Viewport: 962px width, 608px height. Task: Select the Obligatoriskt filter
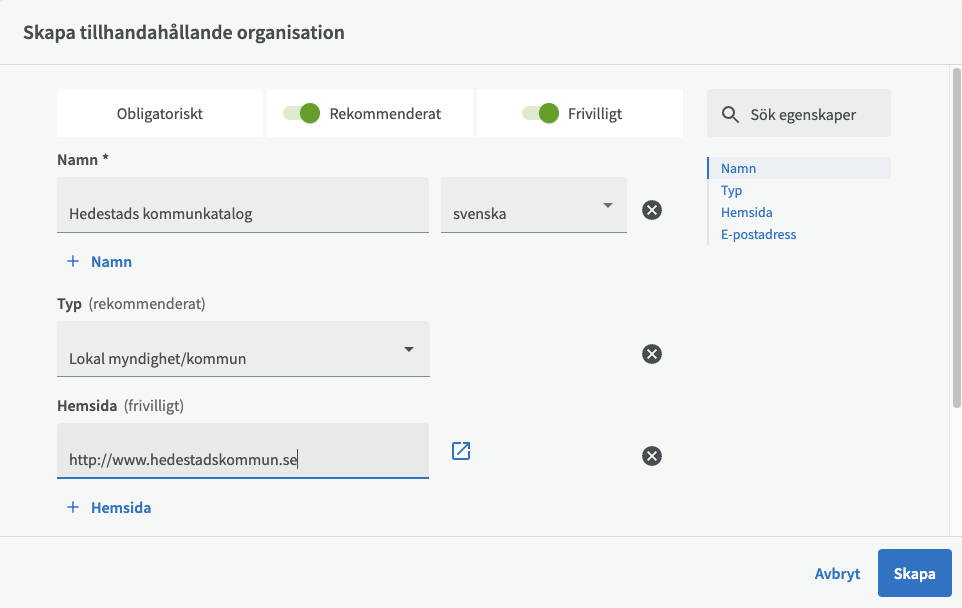point(160,113)
